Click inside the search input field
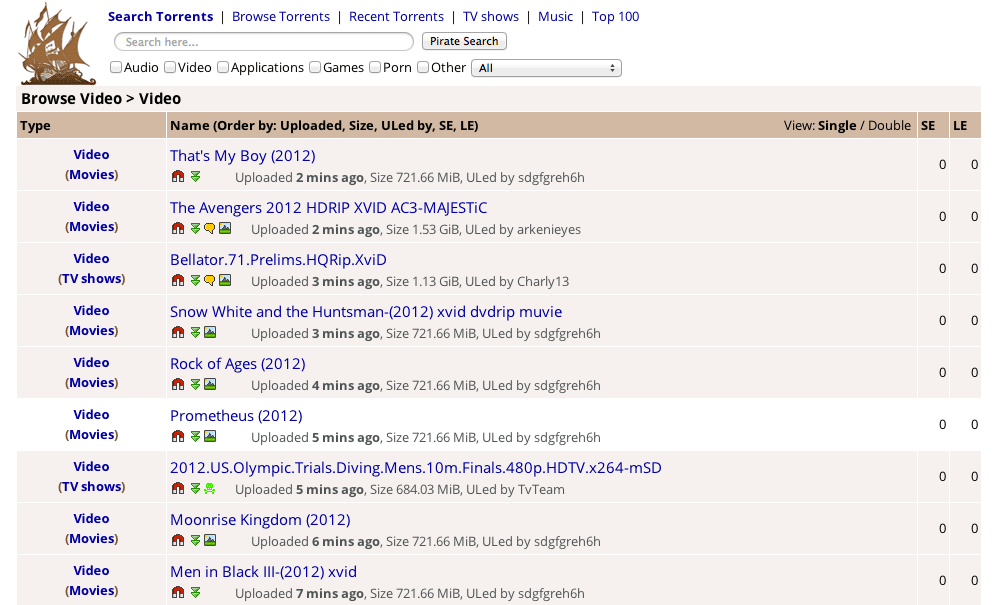 (x=263, y=41)
